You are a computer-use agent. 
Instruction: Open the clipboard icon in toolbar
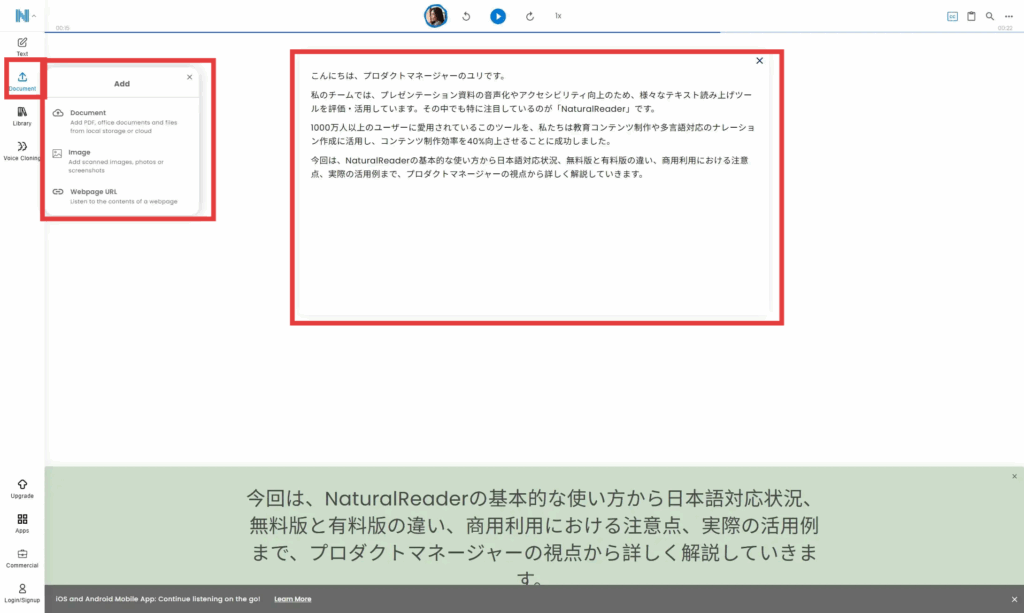click(x=971, y=16)
